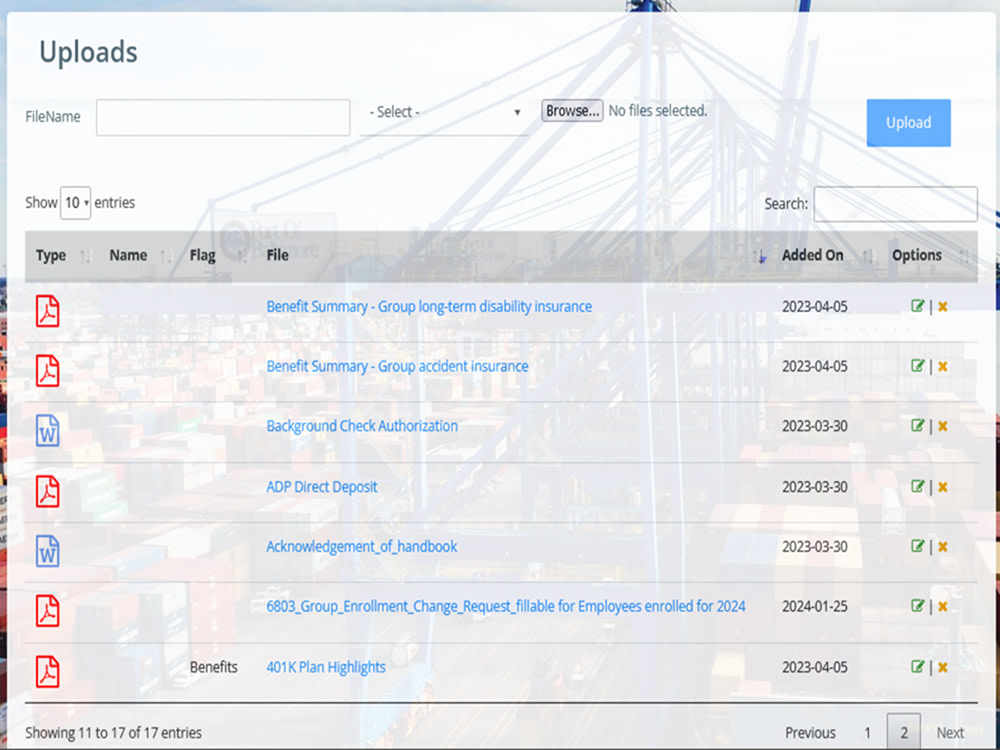
Task: Edit the Group long-term disability insurance entry
Action: pyautogui.click(x=918, y=306)
